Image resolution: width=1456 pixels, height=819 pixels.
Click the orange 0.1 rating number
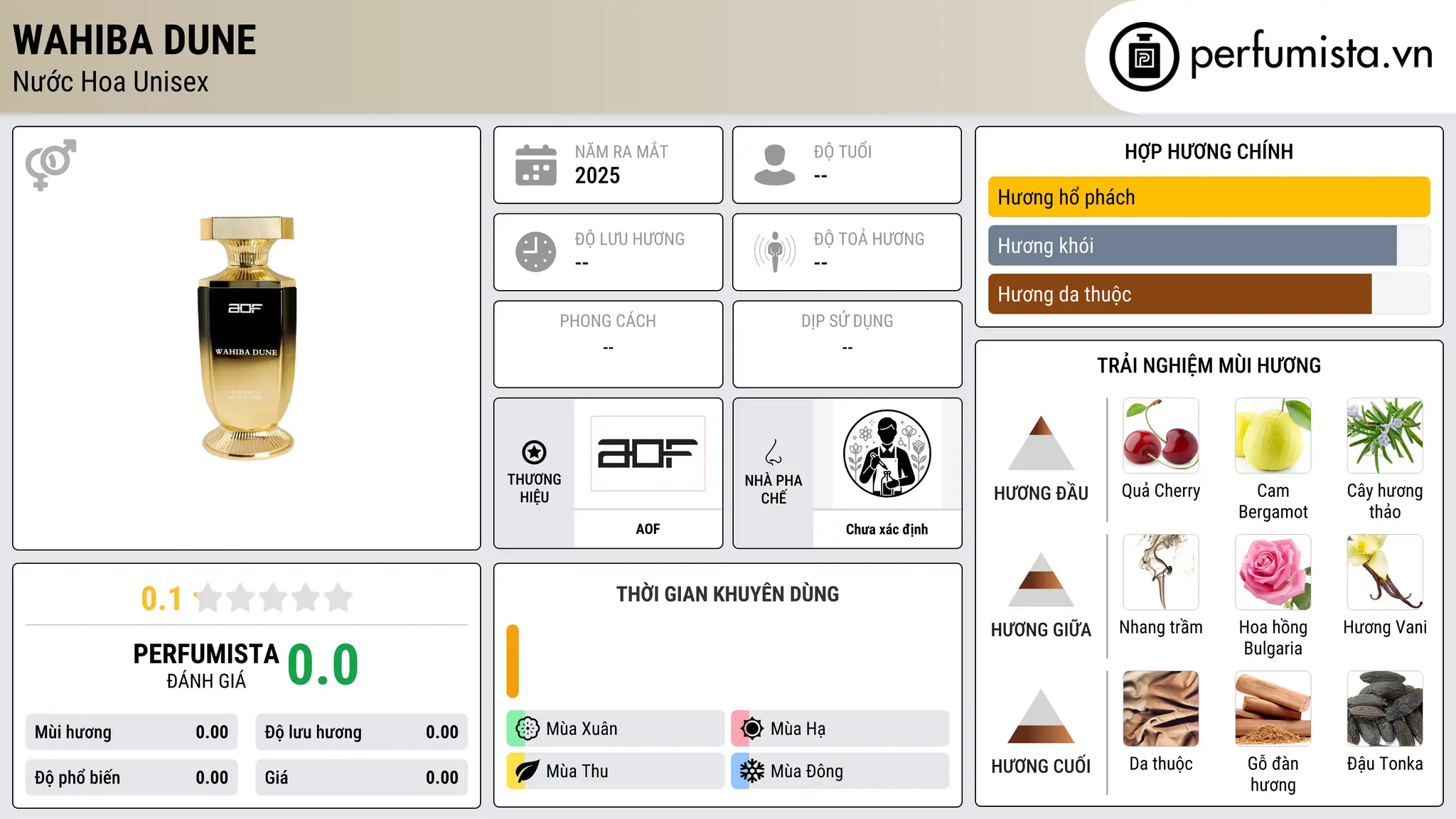[161, 599]
